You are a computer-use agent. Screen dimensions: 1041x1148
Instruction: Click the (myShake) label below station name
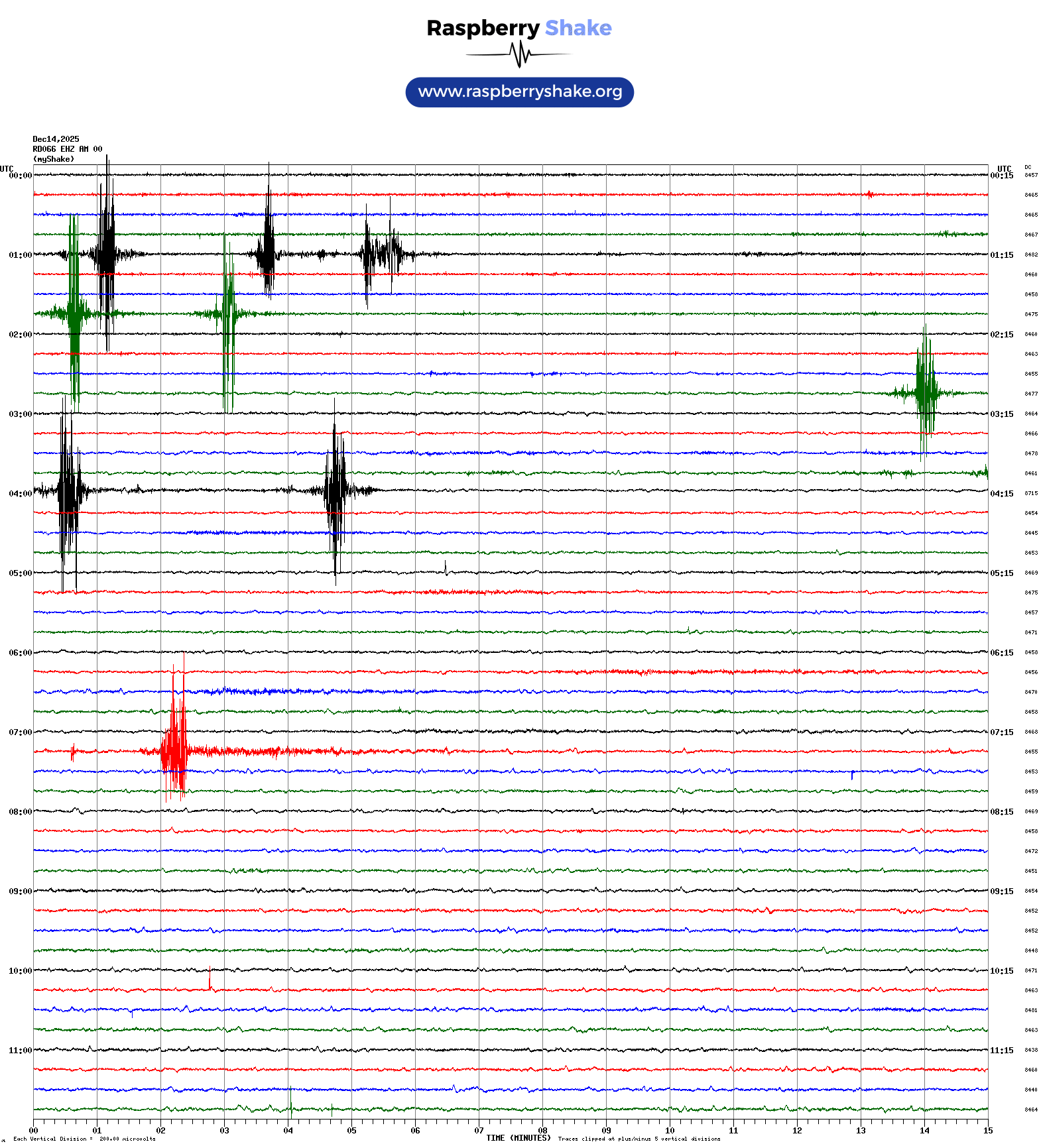pos(54,159)
